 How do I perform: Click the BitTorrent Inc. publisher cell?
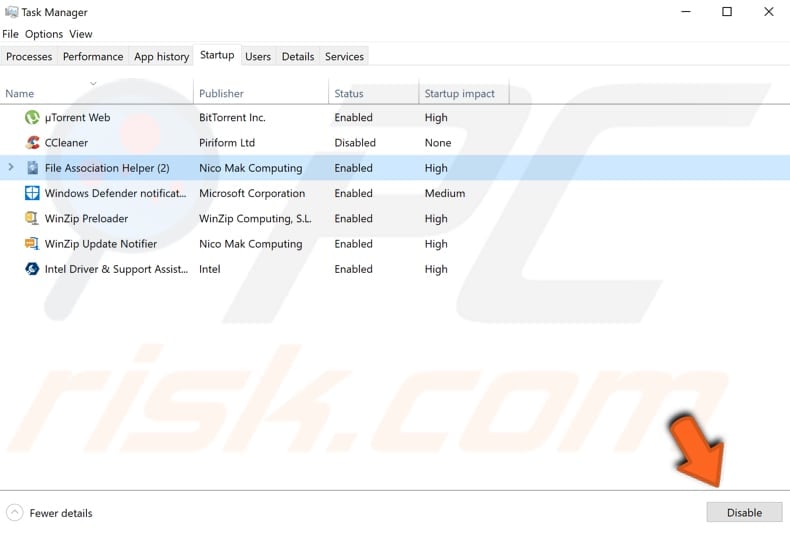232,117
